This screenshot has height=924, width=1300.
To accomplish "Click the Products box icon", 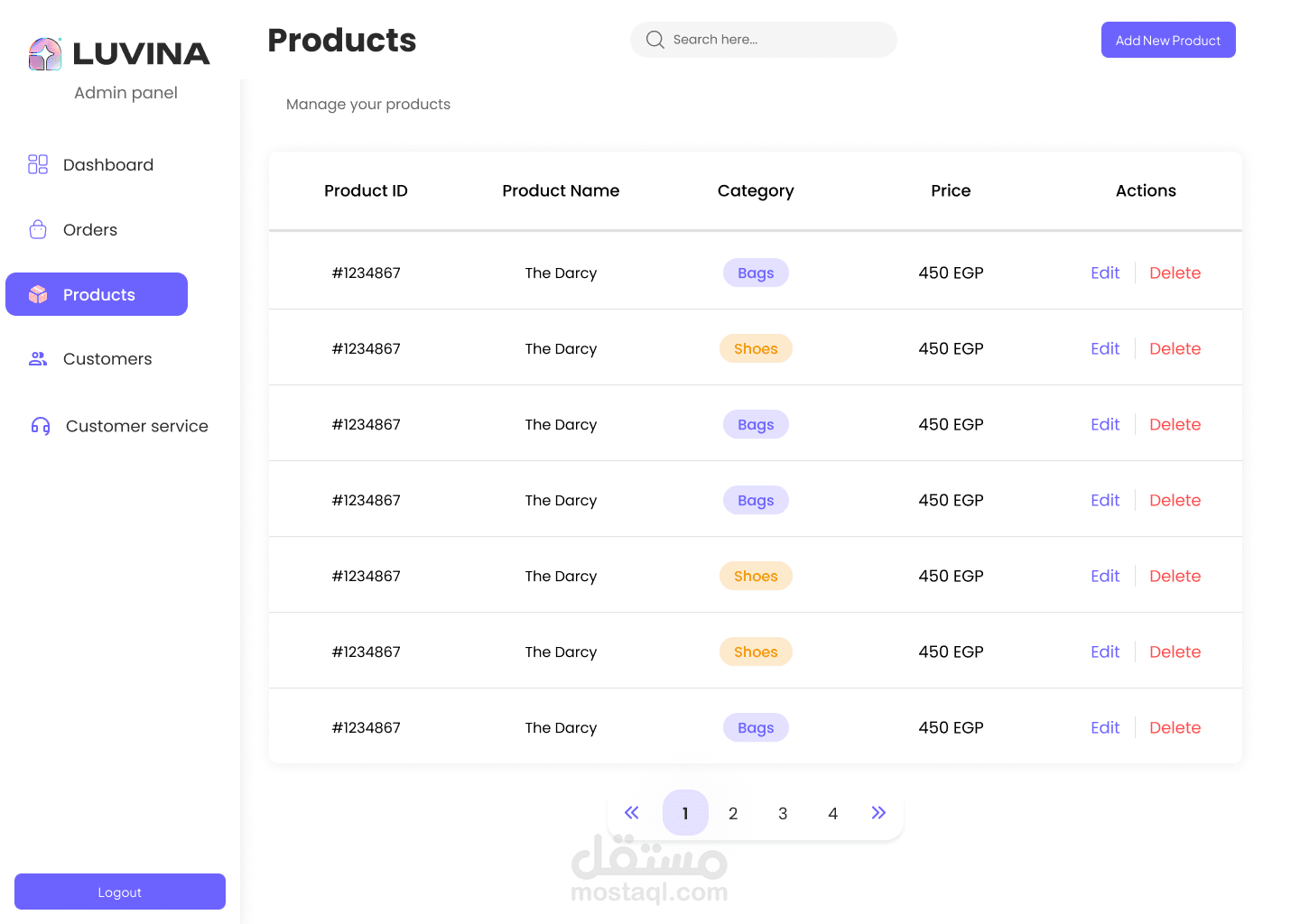I will pos(38,295).
